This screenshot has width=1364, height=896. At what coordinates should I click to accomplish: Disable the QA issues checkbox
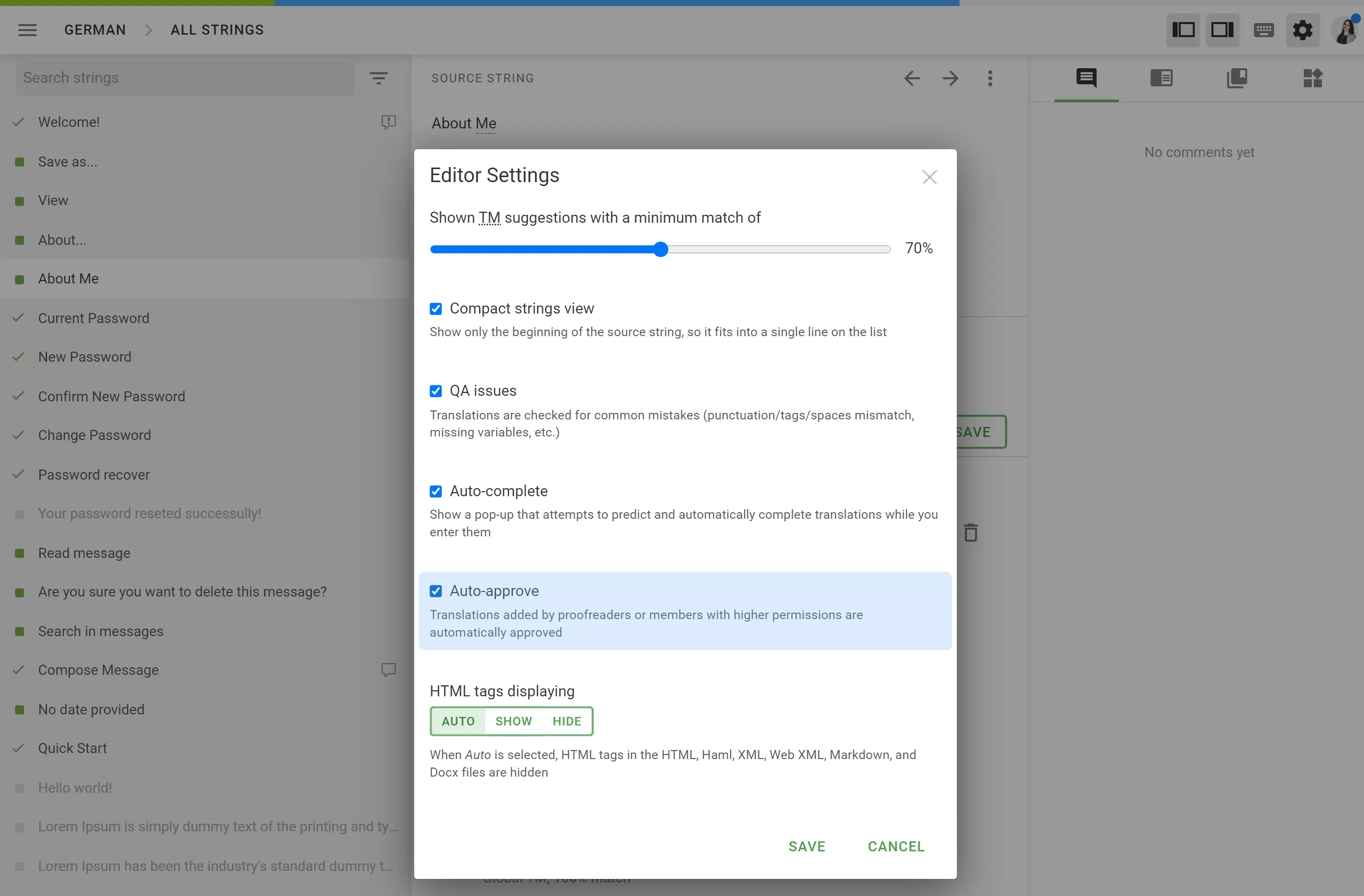point(436,391)
